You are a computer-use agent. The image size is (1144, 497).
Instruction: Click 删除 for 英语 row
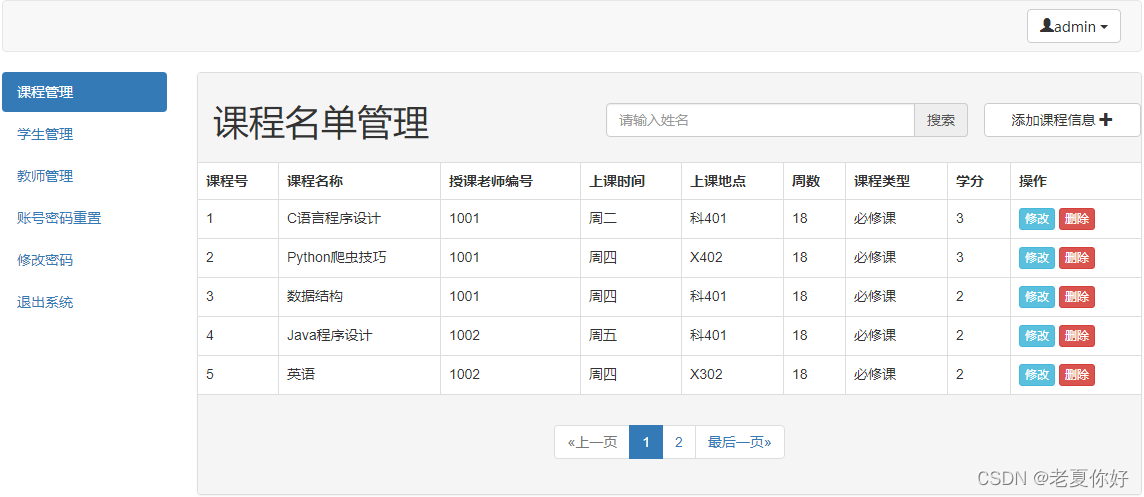[x=1077, y=374]
